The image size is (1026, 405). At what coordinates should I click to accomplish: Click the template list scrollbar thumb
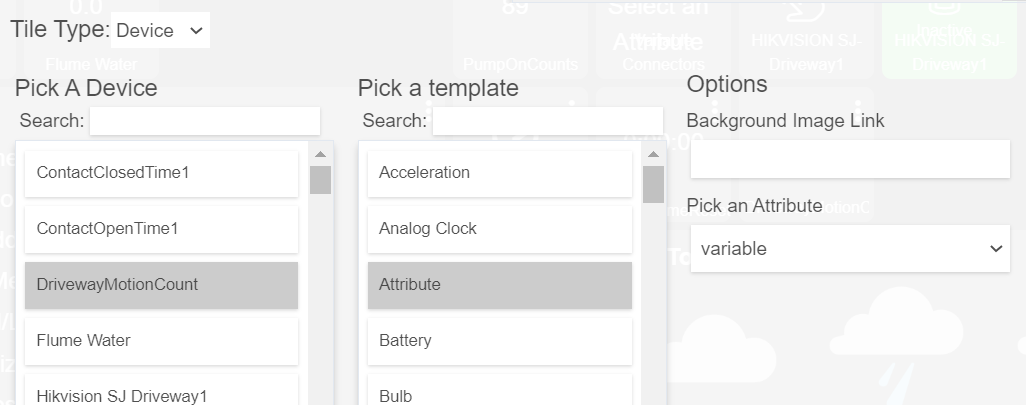click(654, 185)
